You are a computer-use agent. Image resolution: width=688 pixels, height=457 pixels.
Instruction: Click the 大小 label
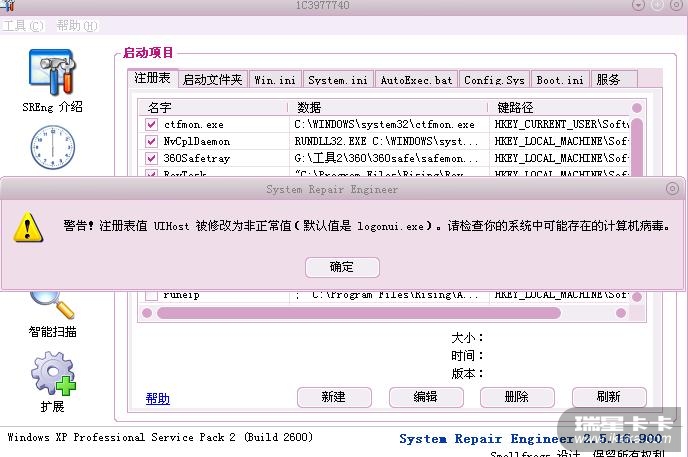[x=467, y=337]
